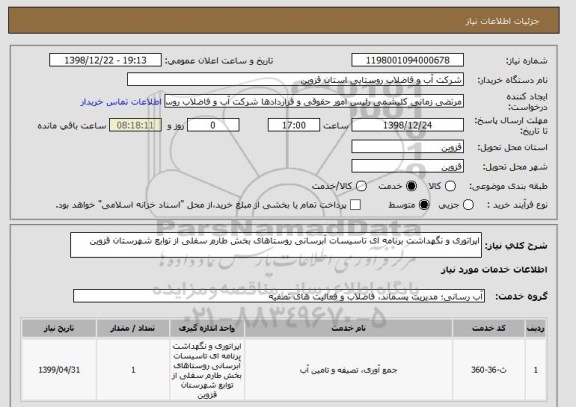
Task: Click the استان محل تحویل field
Action: (x=407, y=147)
